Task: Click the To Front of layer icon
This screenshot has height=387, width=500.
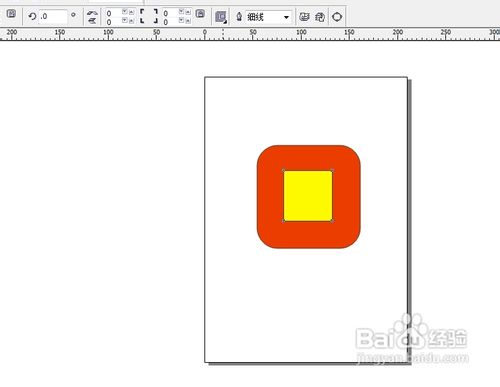Action: tap(304, 17)
